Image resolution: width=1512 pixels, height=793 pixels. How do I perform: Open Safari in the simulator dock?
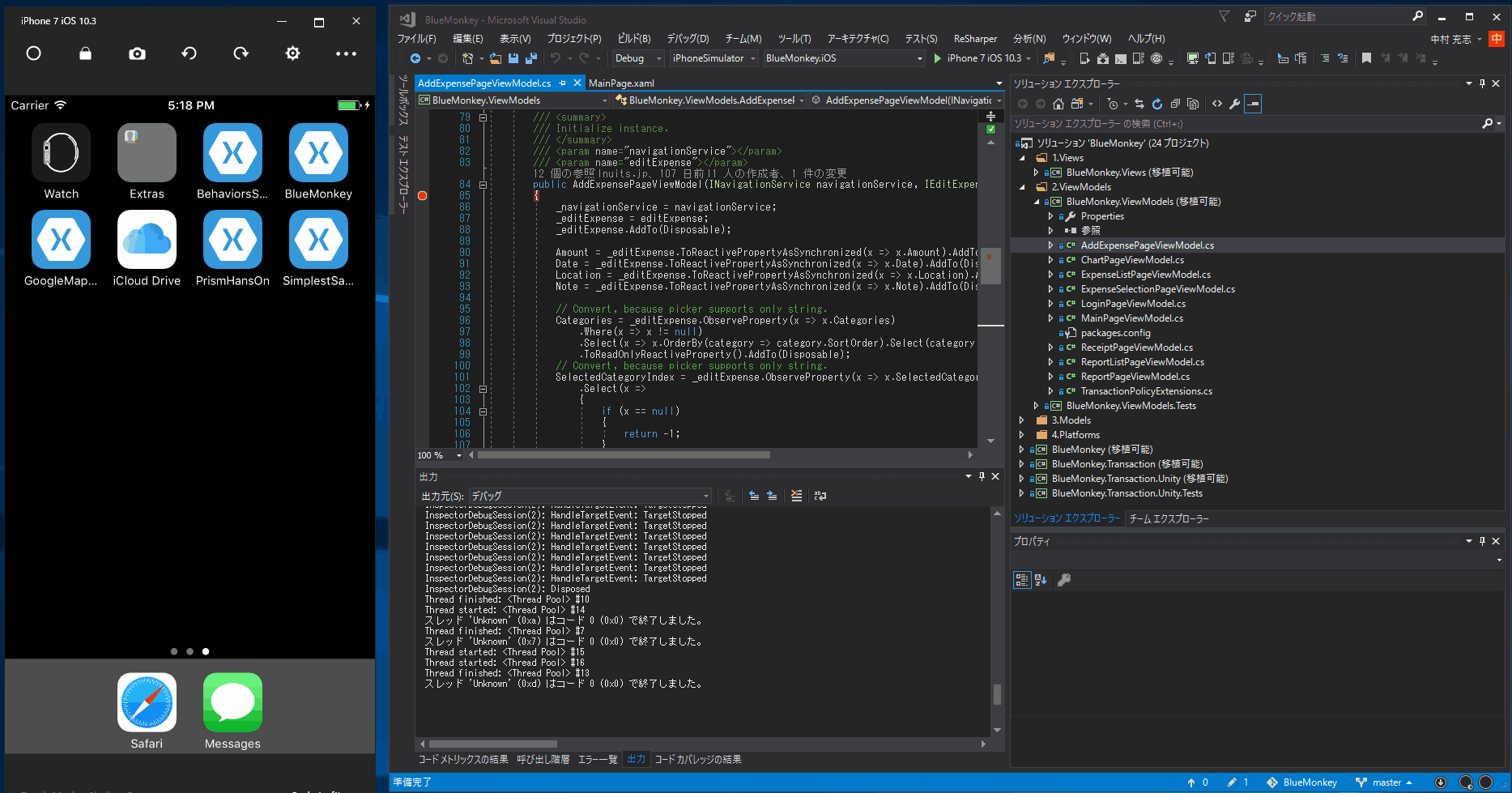click(147, 702)
